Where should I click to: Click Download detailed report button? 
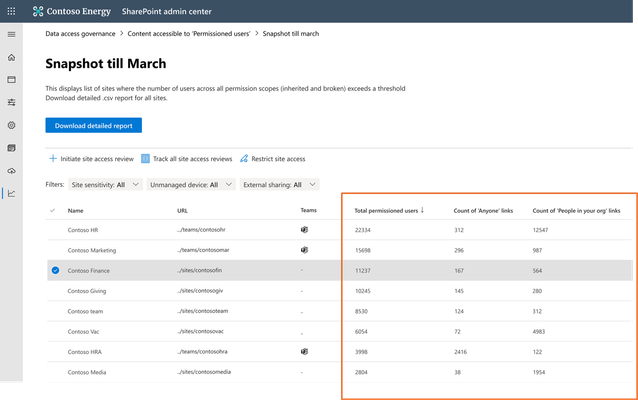(x=94, y=125)
